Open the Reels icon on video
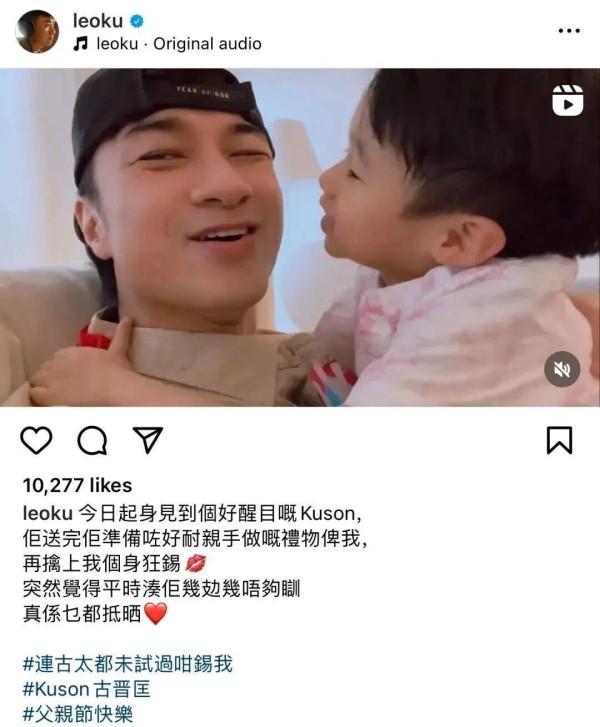 [x=568, y=100]
